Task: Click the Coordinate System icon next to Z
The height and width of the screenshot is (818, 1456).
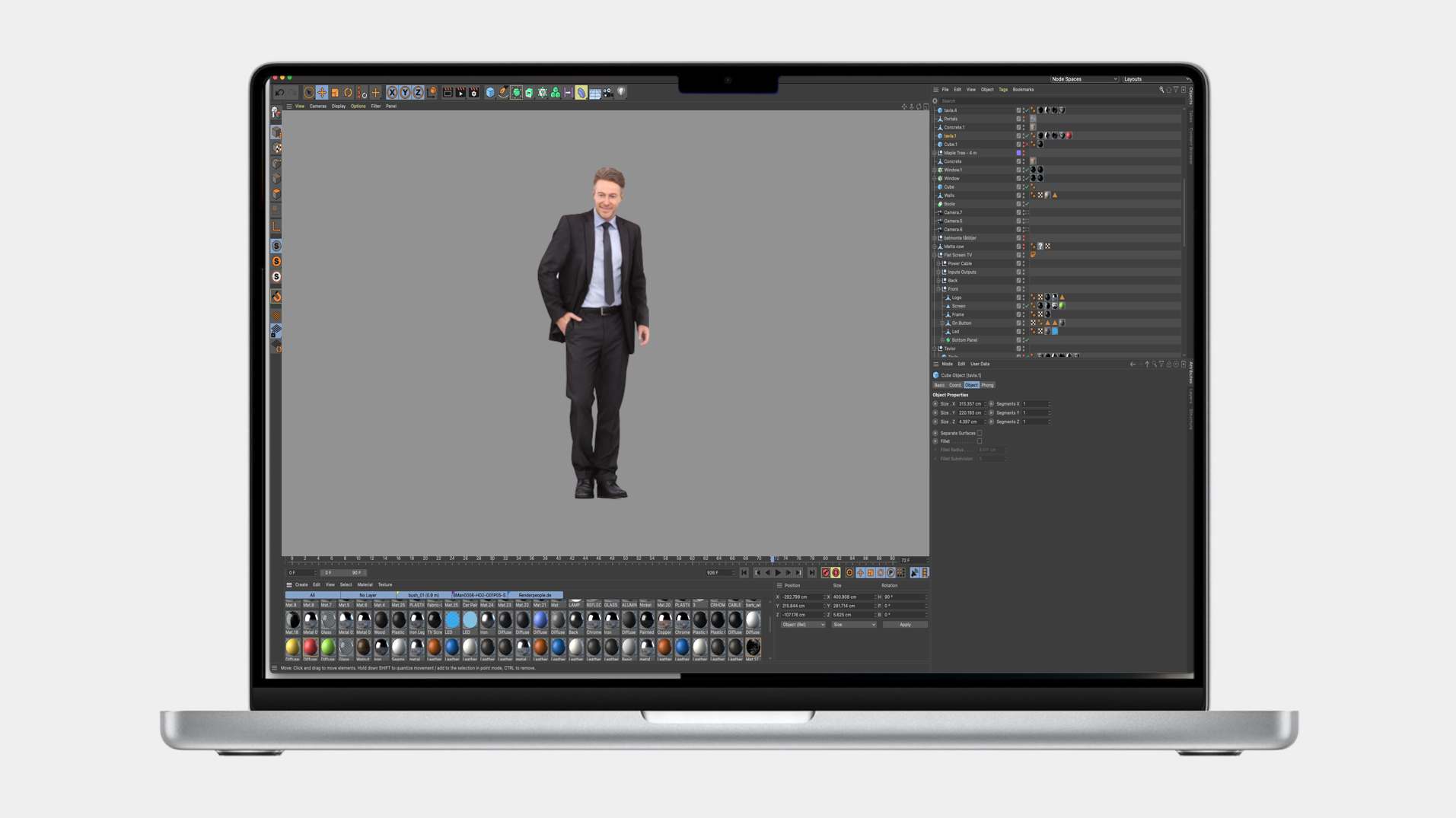Action: 432,93
